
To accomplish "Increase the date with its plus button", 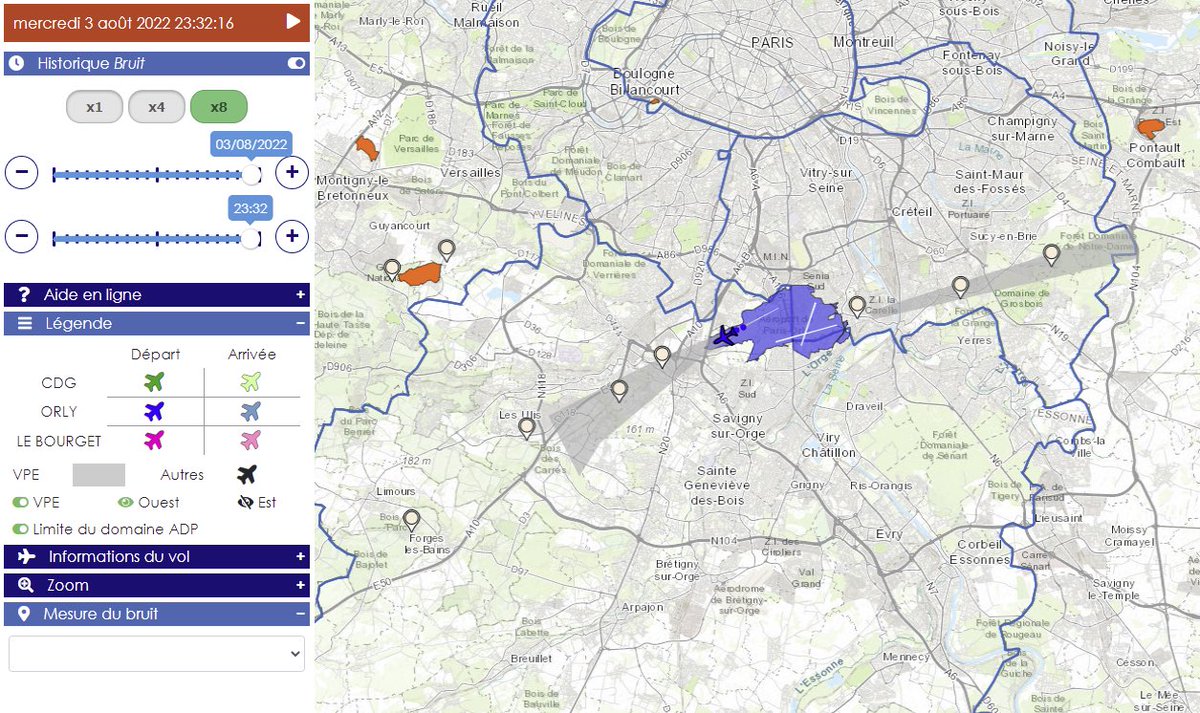I will pos(292,173).
